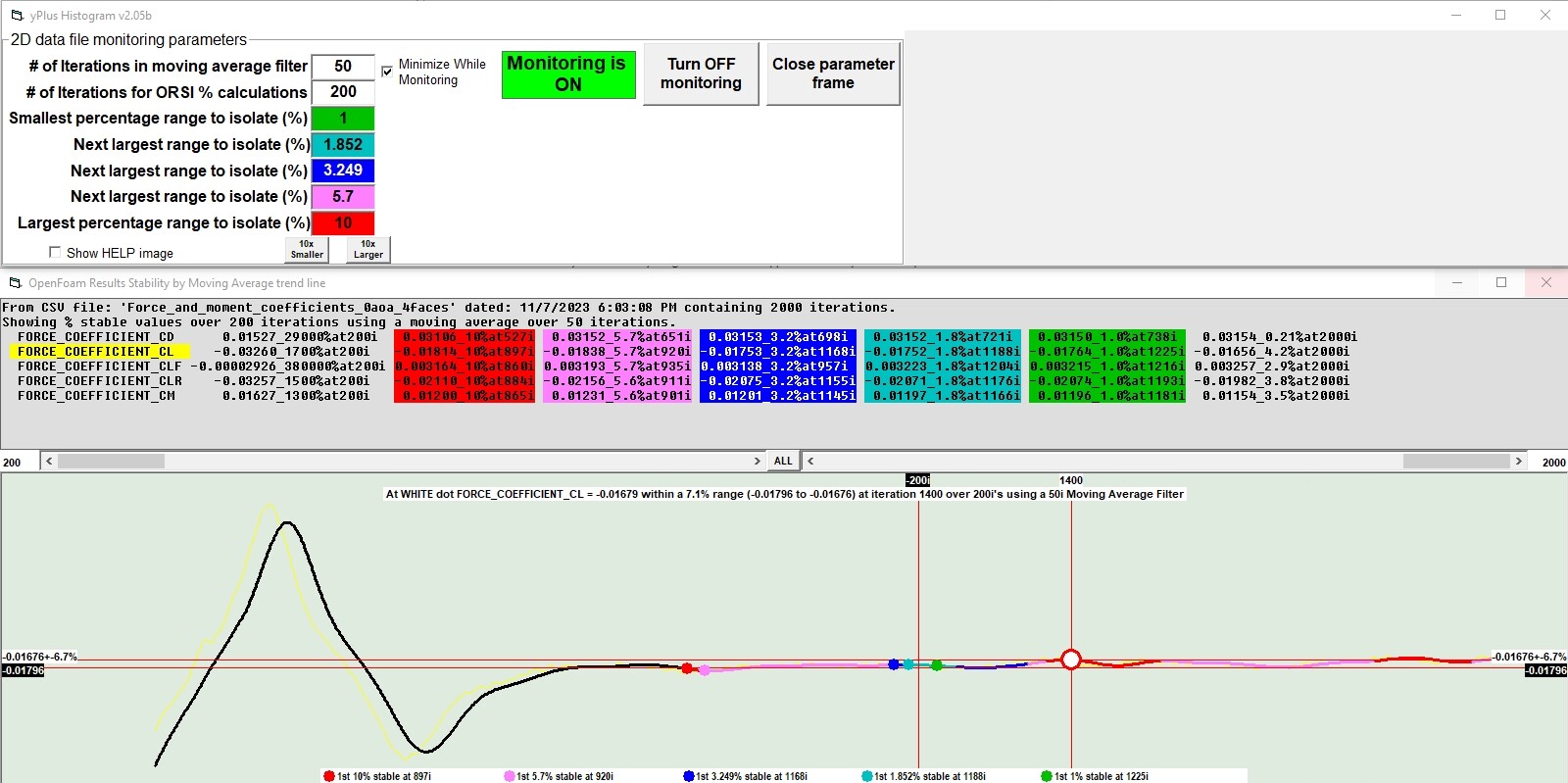This screenshot has height=783, width=1568.
Task: Click the white circle marker on the graph
Action: tap(1071, 660)
